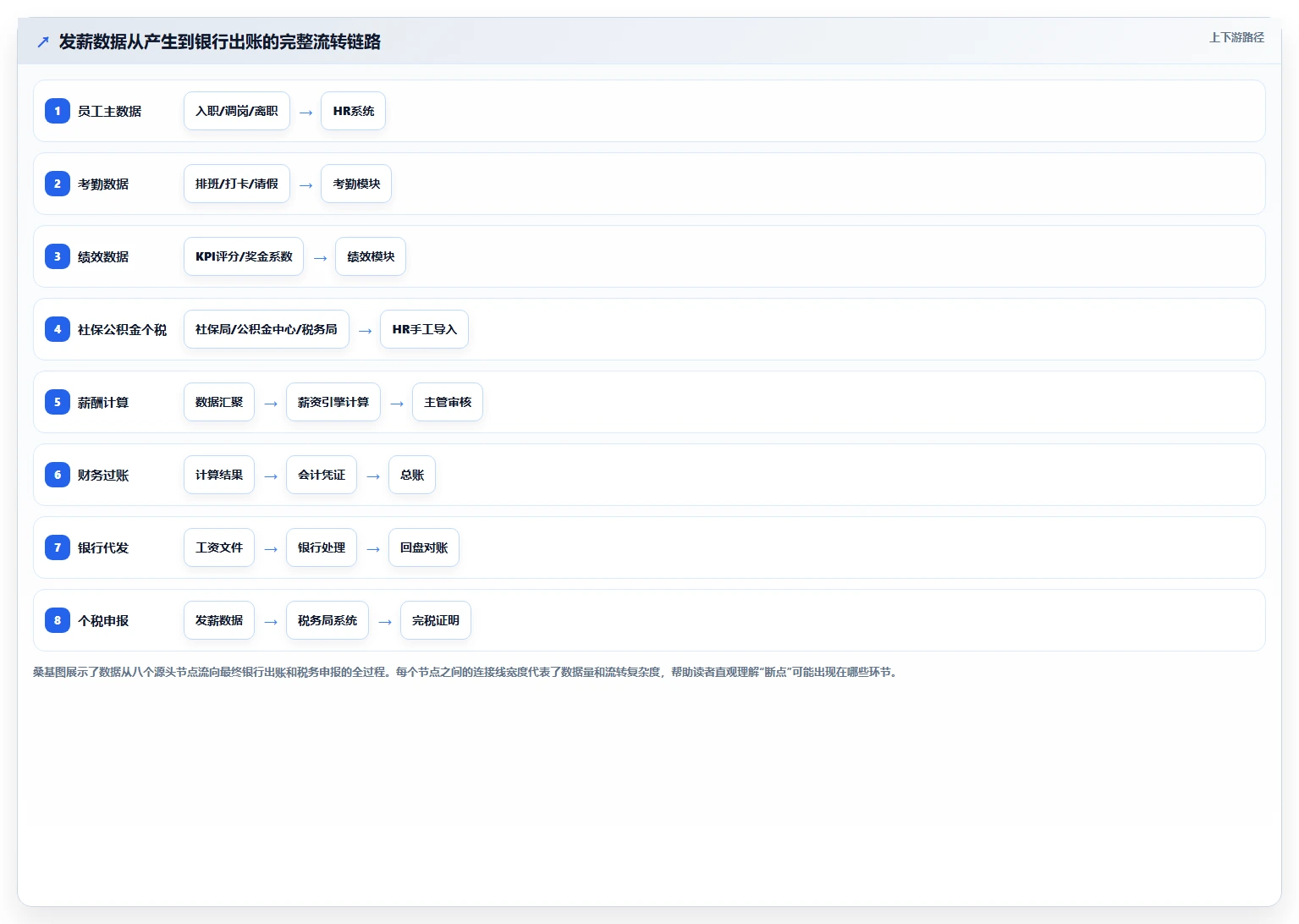Click the number 5 badge for 薪酬计算

tap(58, 402)
